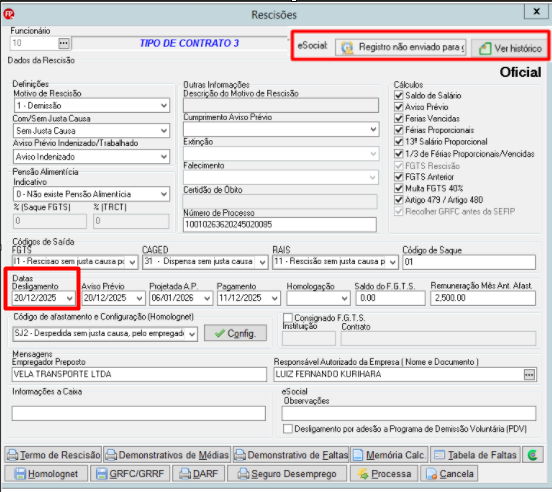Open Cumprimento Aviso Prévio dropdown
Viewport: 552px width, 492px height.
tap(281, 130)
